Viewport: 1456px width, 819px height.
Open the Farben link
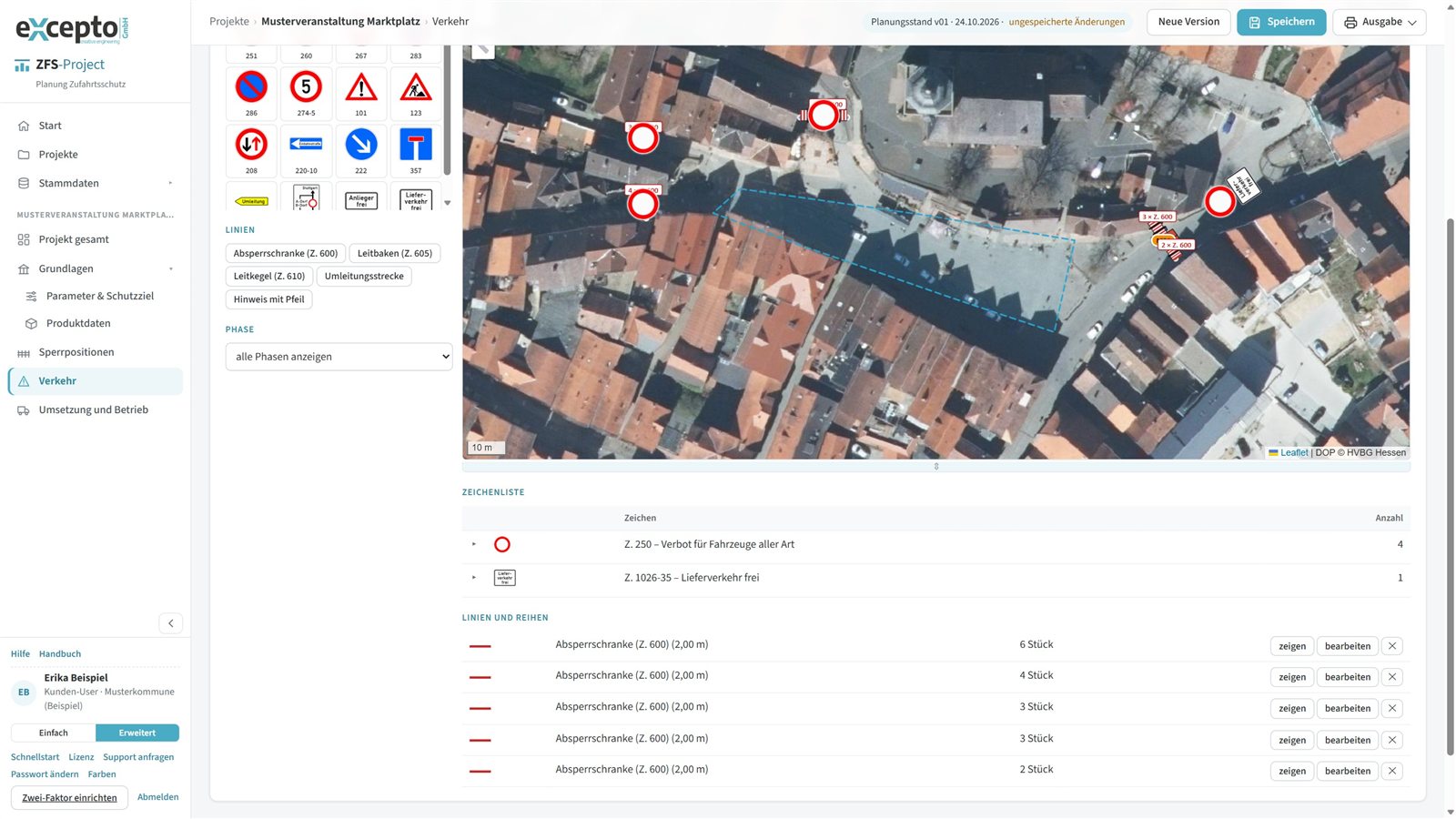[x=102, y=774]
